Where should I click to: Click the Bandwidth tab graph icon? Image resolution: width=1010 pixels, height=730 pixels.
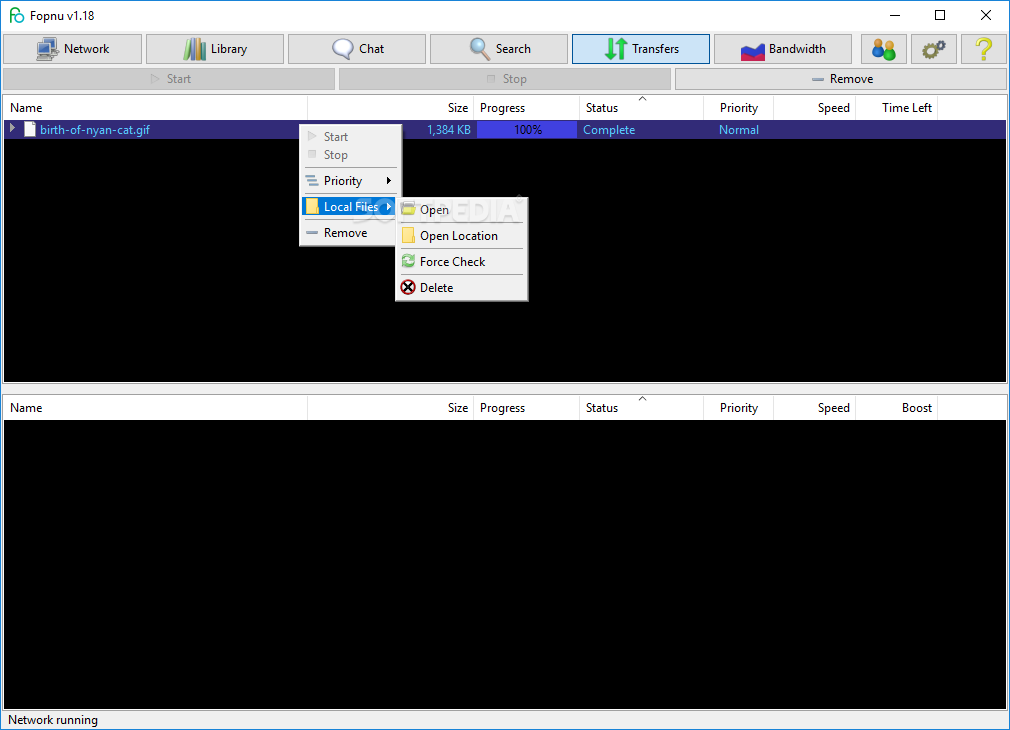(x=752, y=51)
